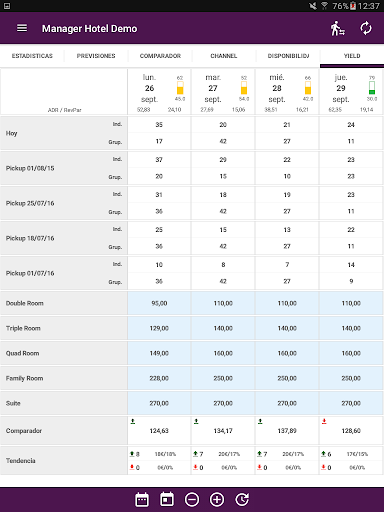Viewport: 384px width, 512px height.
Task: Edit Family Room price 228,00
Action: pyautogui.click(x=159, y=378)
